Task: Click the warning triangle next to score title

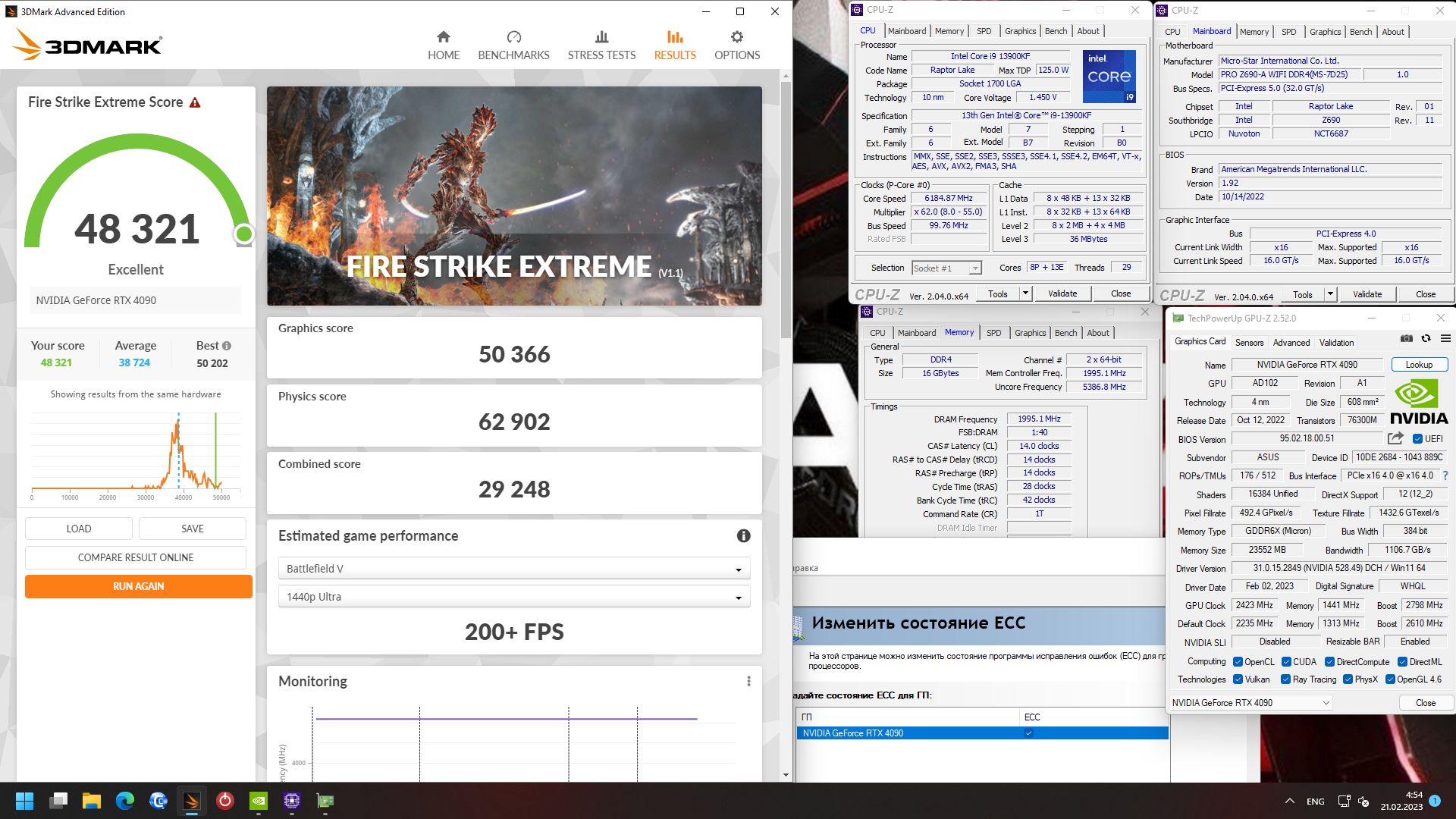Action: coord(195,102)
